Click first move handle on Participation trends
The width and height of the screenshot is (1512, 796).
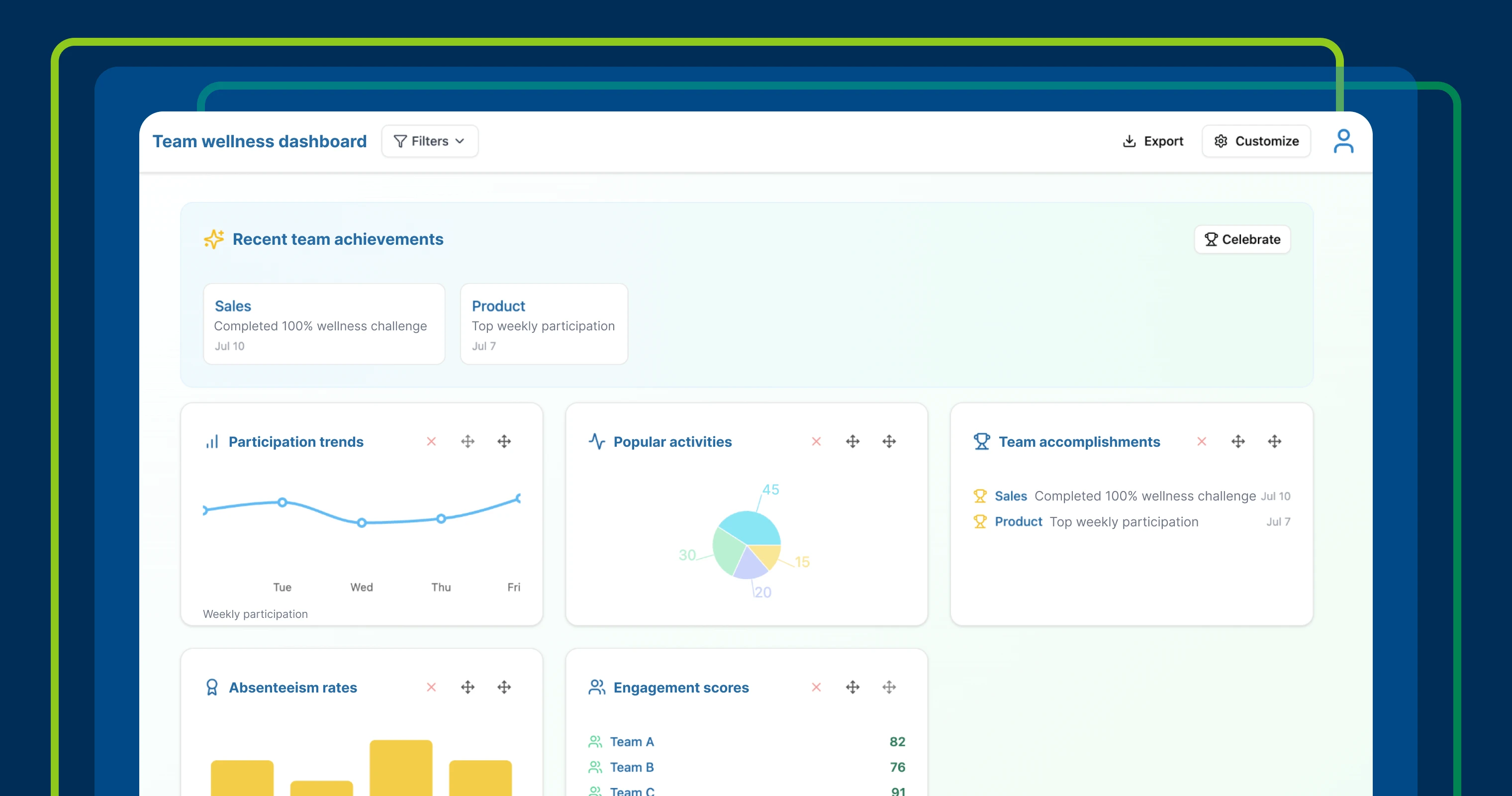[x=468, y=441]
